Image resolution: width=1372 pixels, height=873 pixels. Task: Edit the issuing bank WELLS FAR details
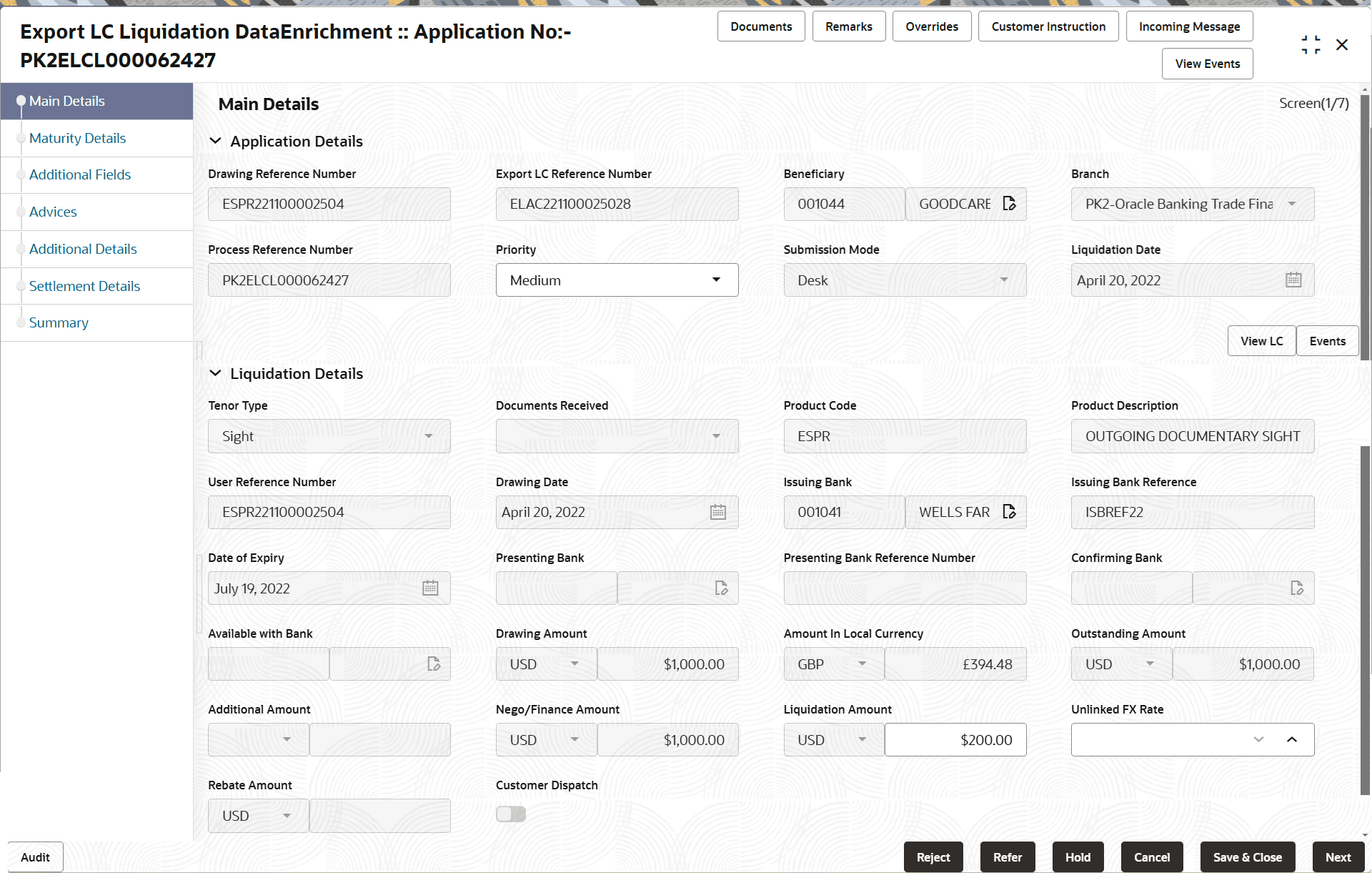pyautogui.click(x=1010, y=511)
